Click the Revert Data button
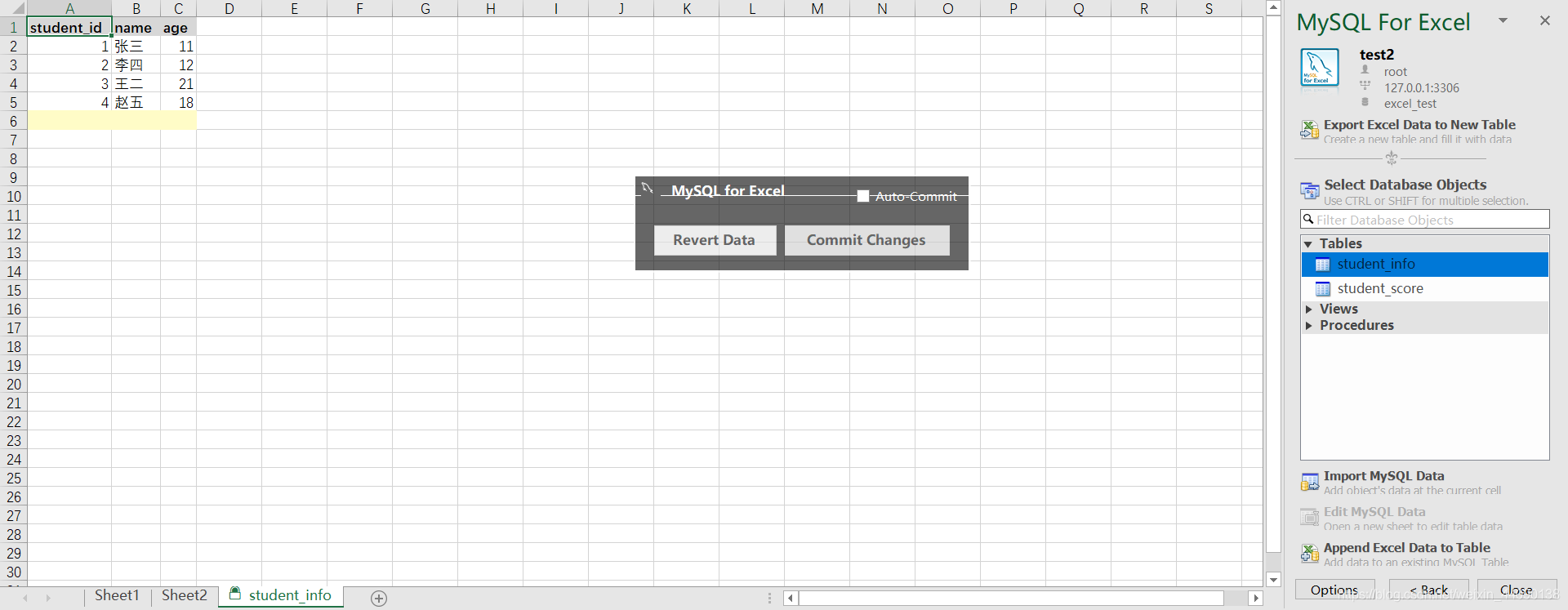Screen dimensions: 1568x610 tap(715, 240)
